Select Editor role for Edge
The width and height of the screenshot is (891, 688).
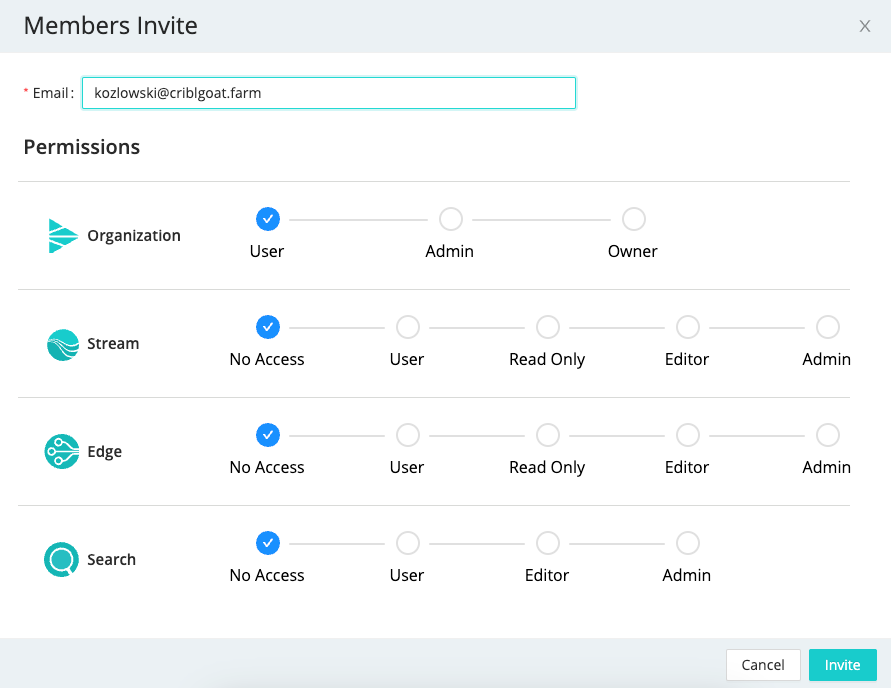coord(687,434)
